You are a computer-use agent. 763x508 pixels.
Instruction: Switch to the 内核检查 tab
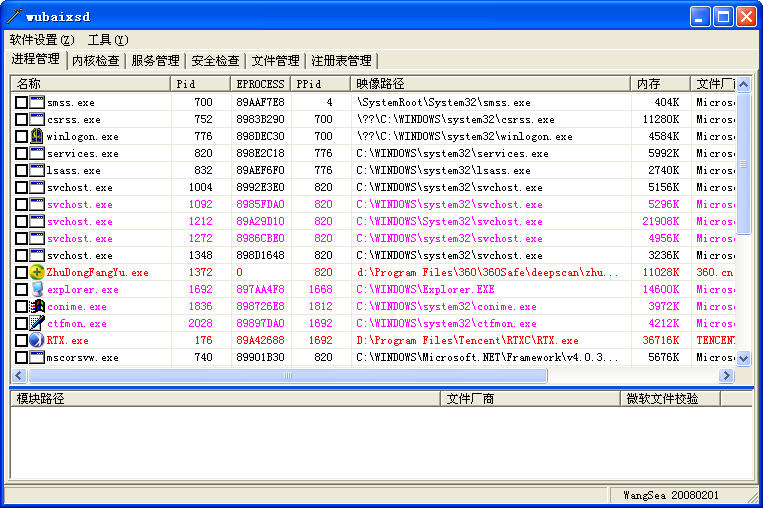pyautogui.click(x=96, y=61)
